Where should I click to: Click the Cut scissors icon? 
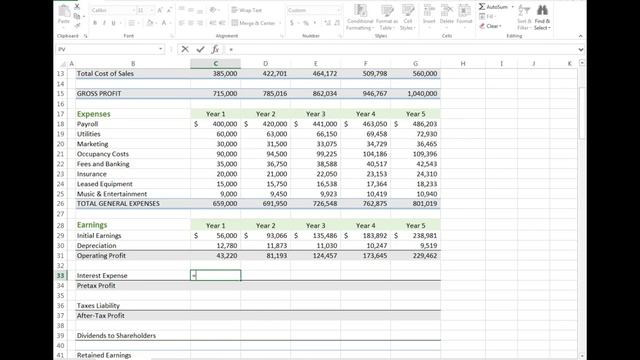[77, 7]
